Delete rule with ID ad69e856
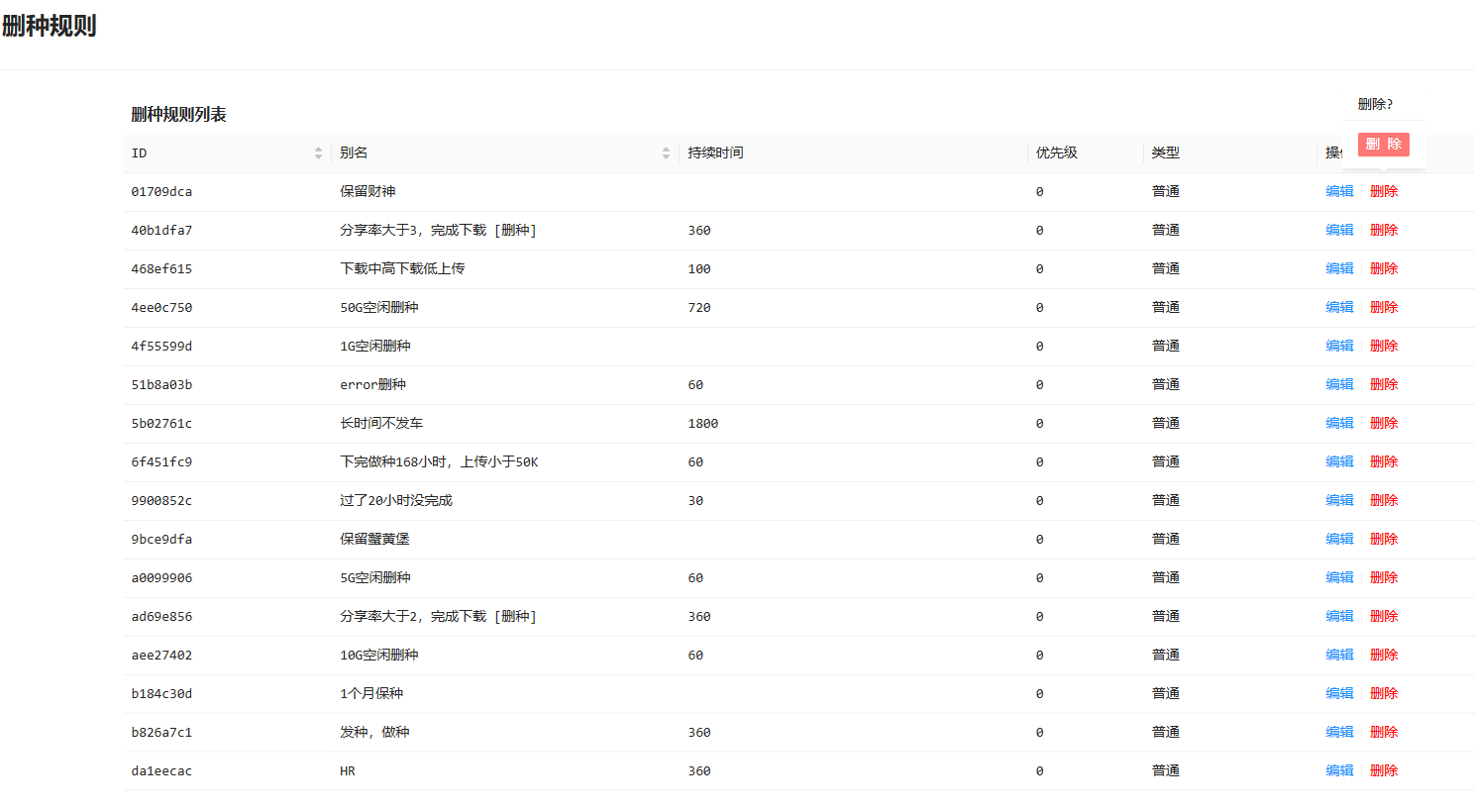The width and height of the screenshot is (1475, 812). coord(1383,617)
